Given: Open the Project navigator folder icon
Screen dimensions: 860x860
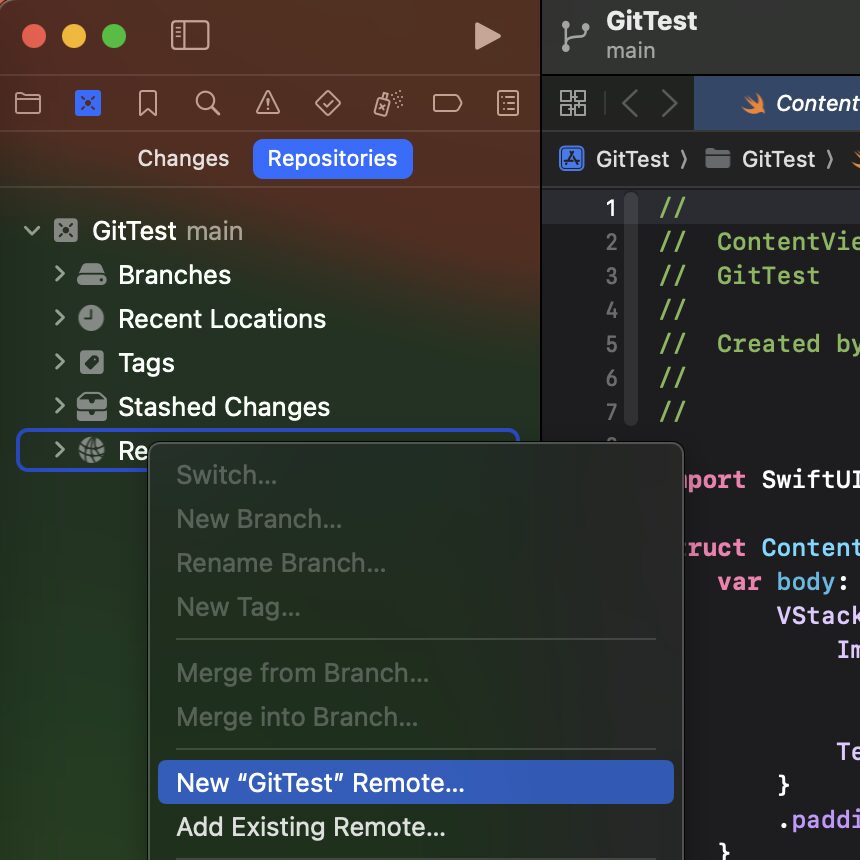Looking at the screenshot, I should pyautogui.click(x=28, y=103).
